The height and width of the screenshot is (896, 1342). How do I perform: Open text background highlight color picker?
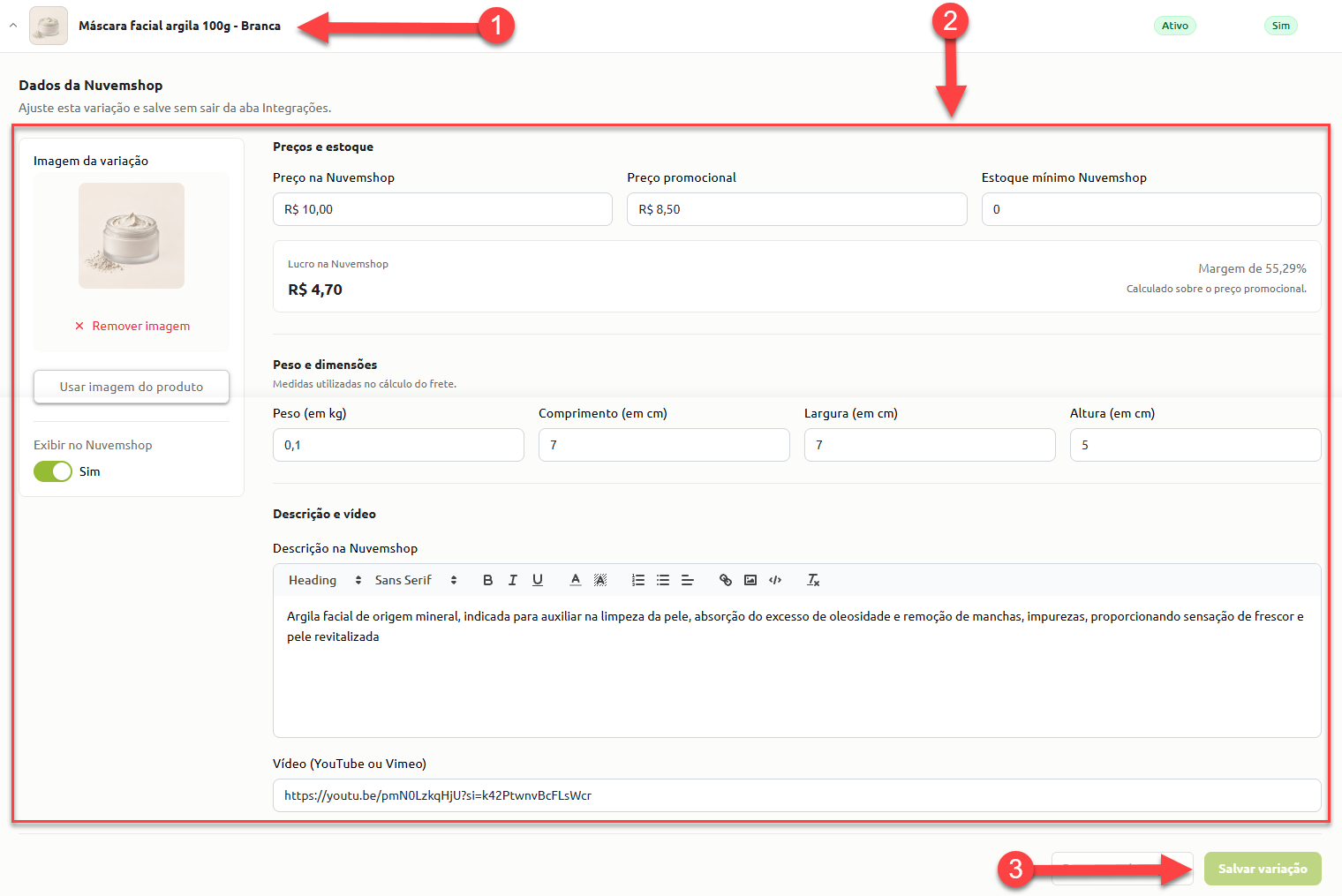600,580
